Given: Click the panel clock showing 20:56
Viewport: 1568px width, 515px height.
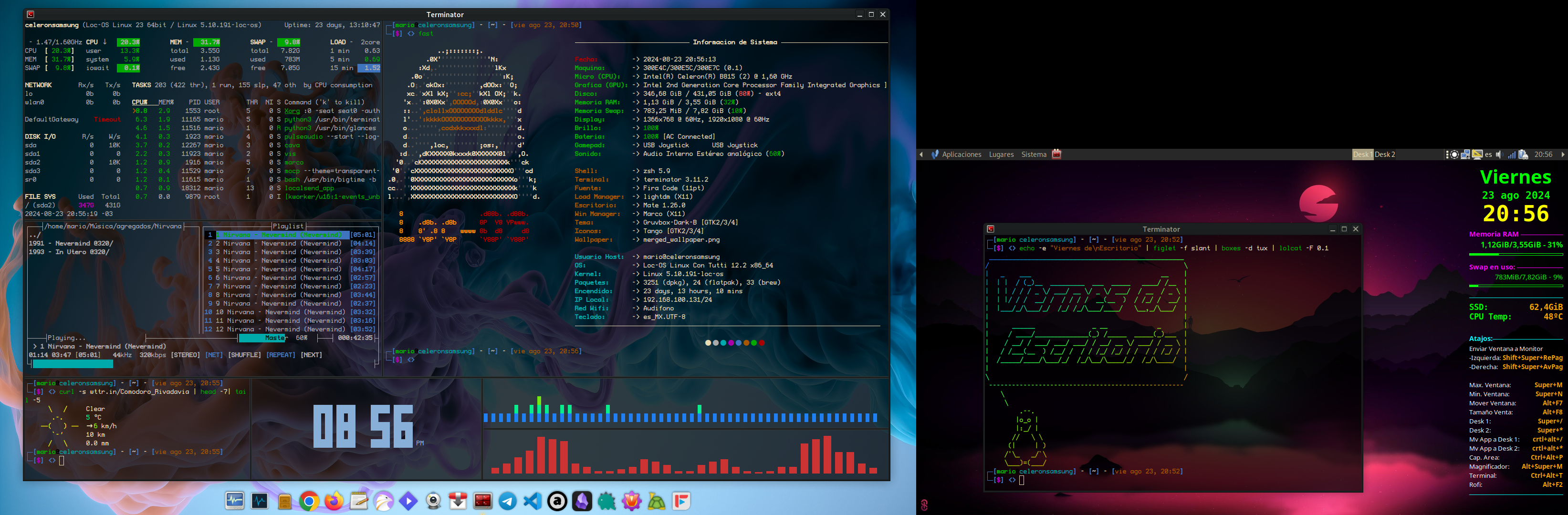Looking at the screenshot, I should (x=1543, y=154).
